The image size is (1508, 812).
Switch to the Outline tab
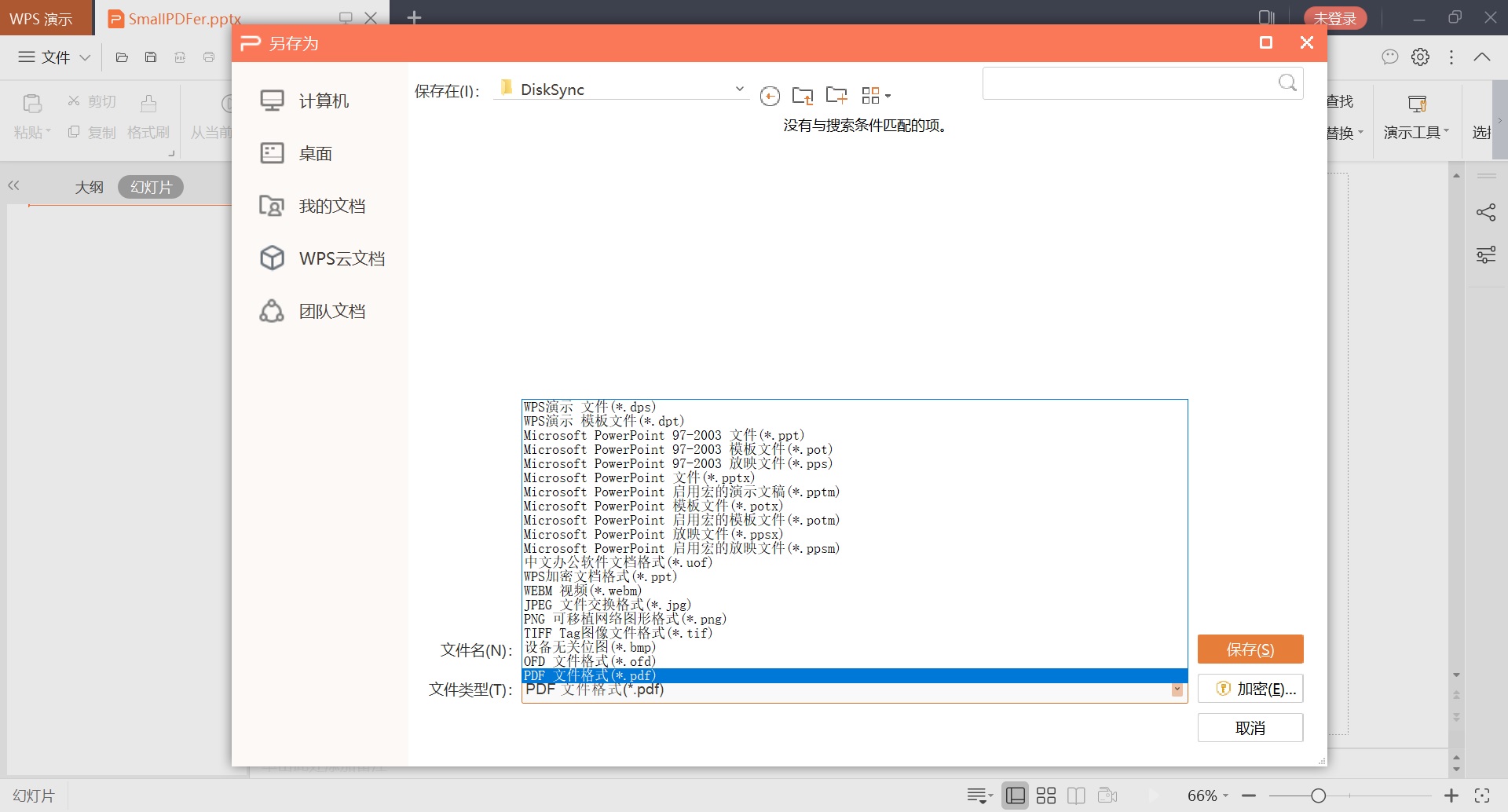pos(89,187)
